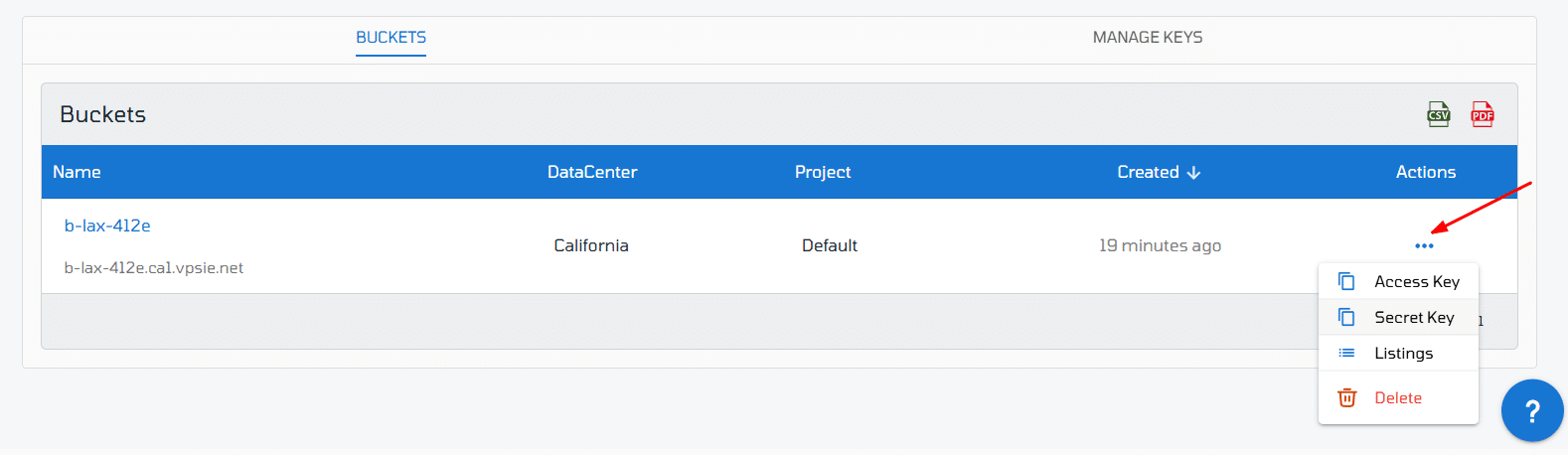Choose Access Key from the menu
This screenshot has width=1568, height=455.
1398,281
